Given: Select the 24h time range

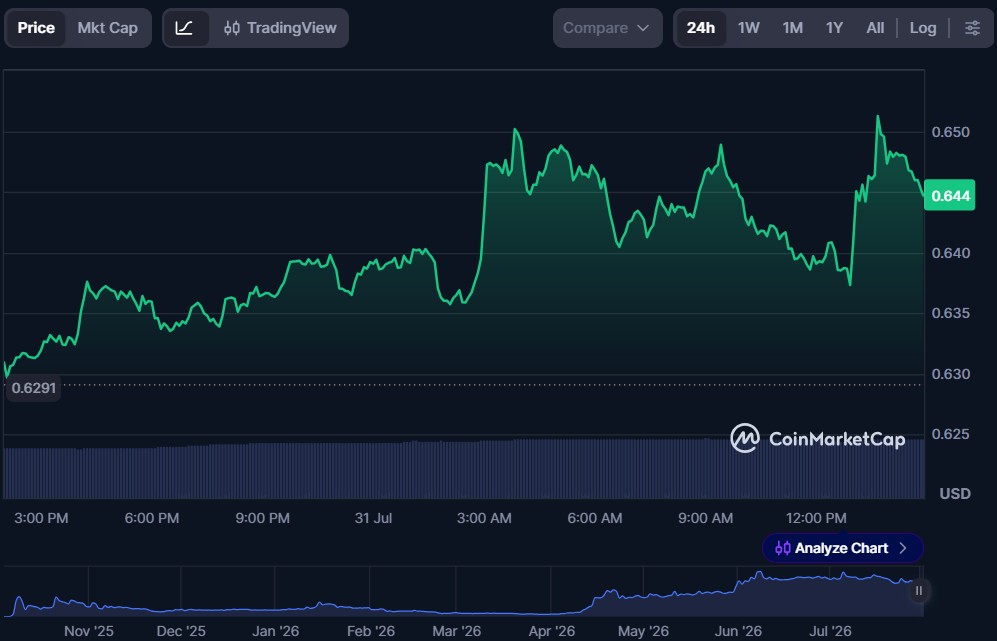Looking at the screenshot, I should (x=701, y=28).
